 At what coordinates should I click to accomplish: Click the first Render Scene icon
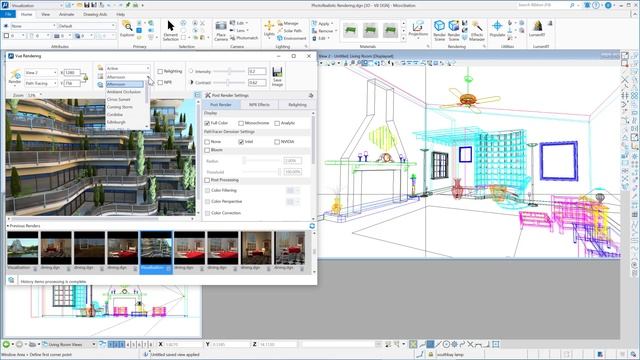[440, 30]
